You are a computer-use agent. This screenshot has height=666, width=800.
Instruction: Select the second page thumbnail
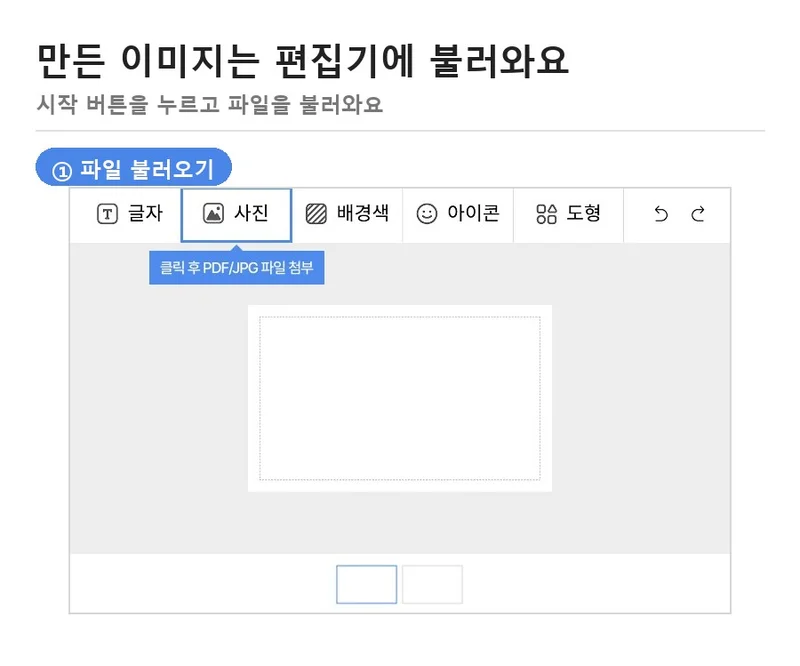point(432,584)
